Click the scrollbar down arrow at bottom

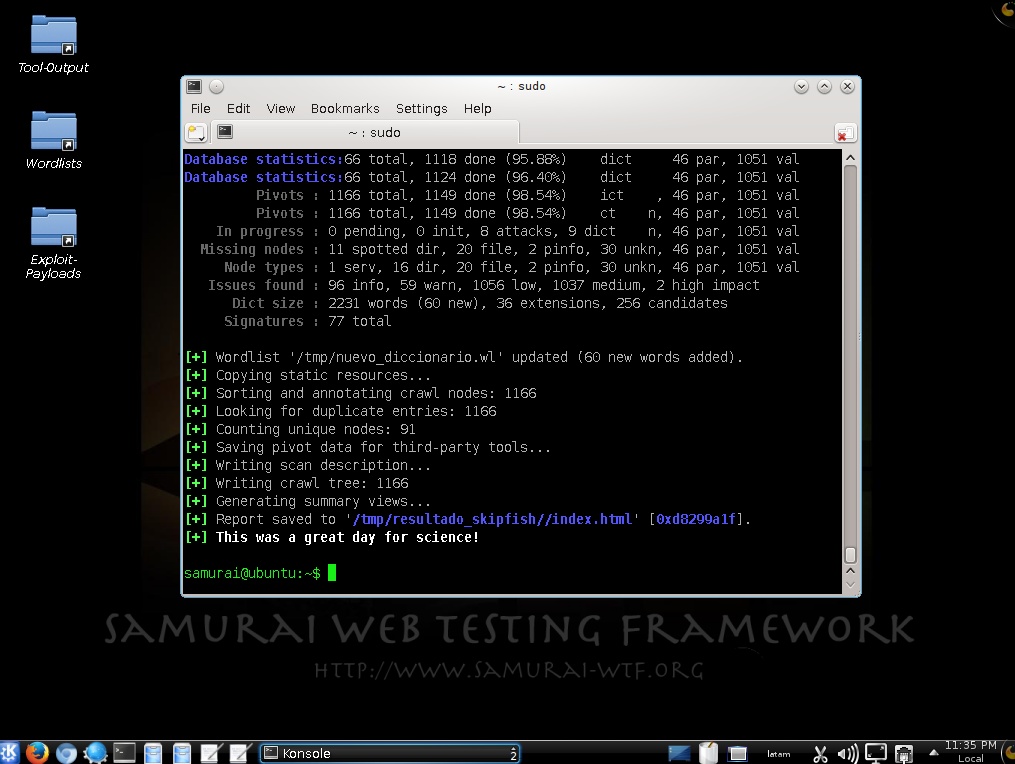[x=851, y=585]
